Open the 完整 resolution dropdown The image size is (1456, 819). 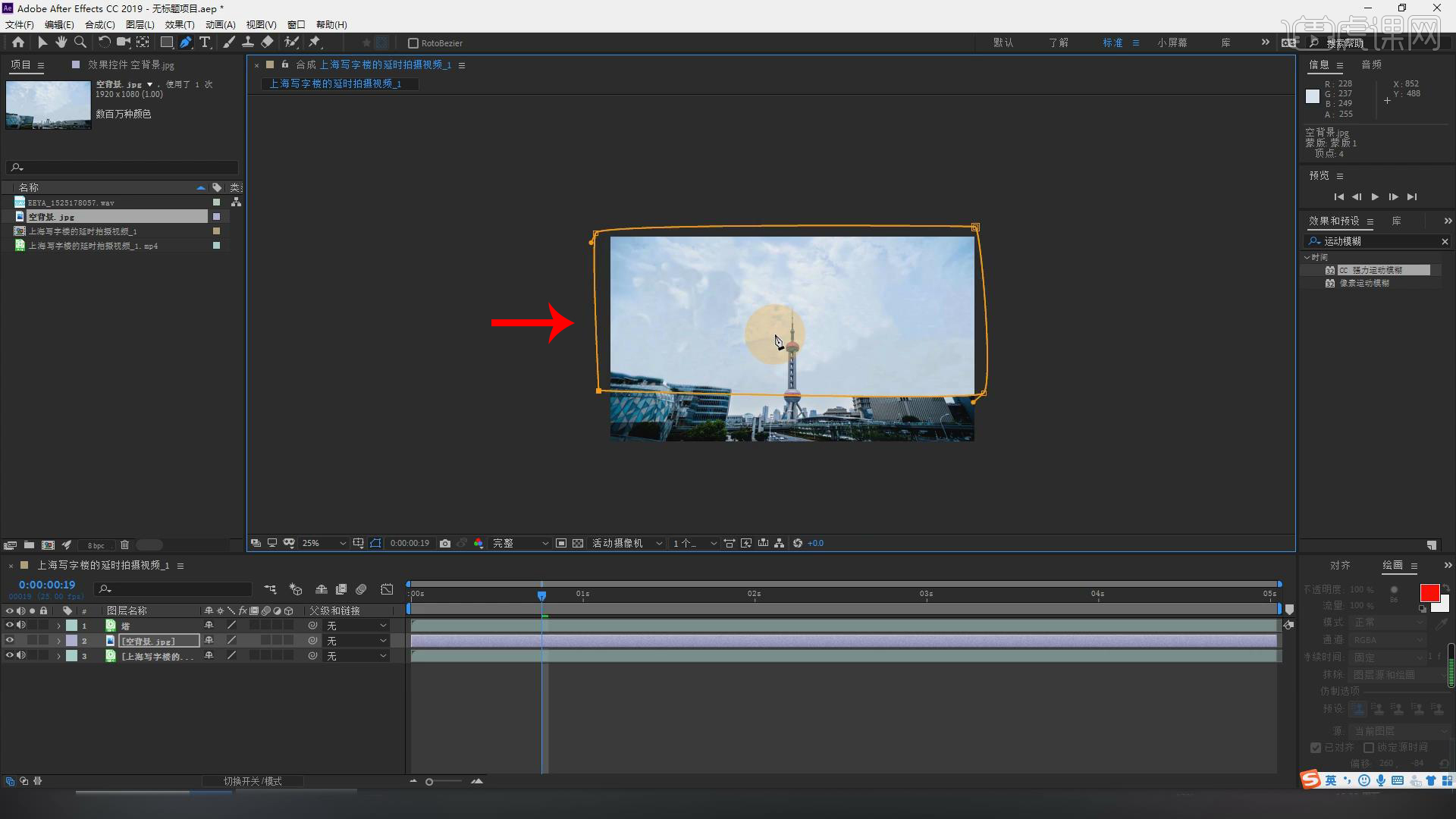[x=520, y=543]
